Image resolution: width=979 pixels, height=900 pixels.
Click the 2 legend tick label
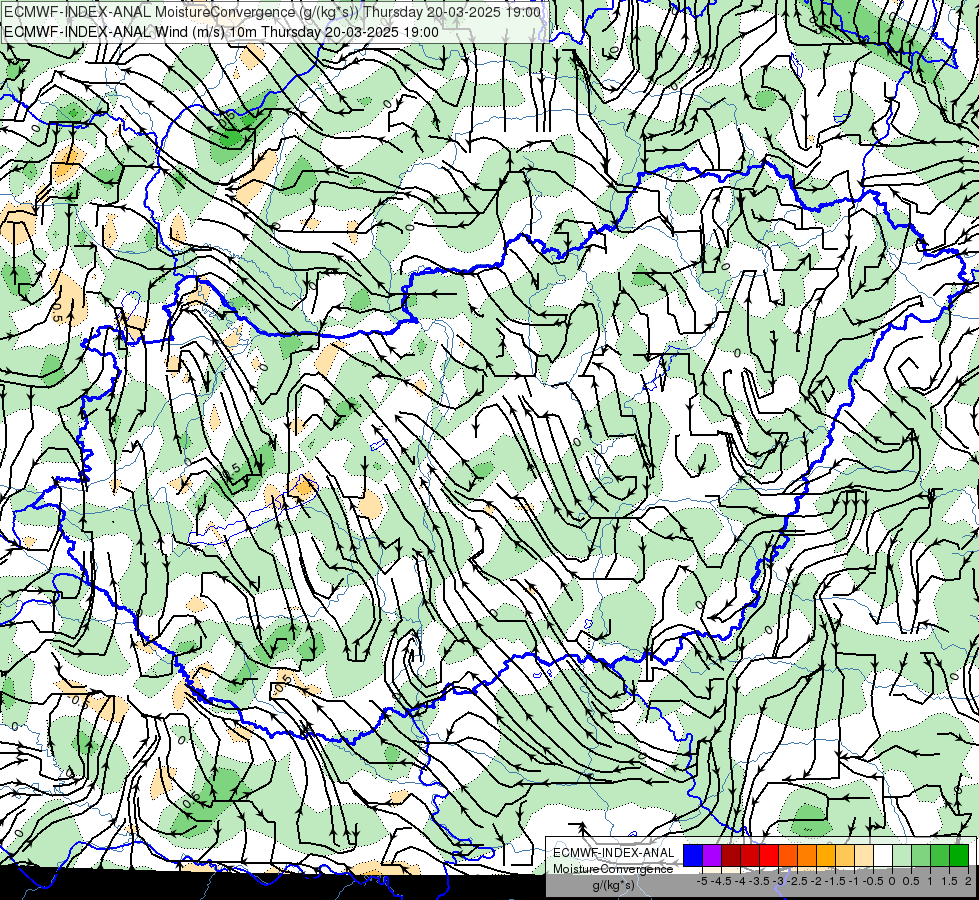click(968, 881)
